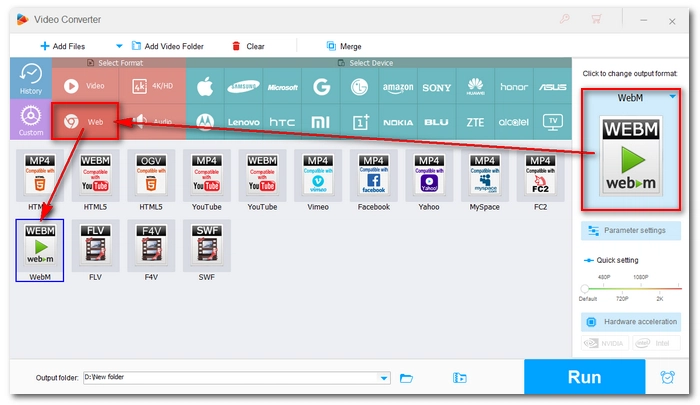Screen dimensions: 700x405
Task: Click the large WEBM output format image
Action: click(x=631, y=156)
